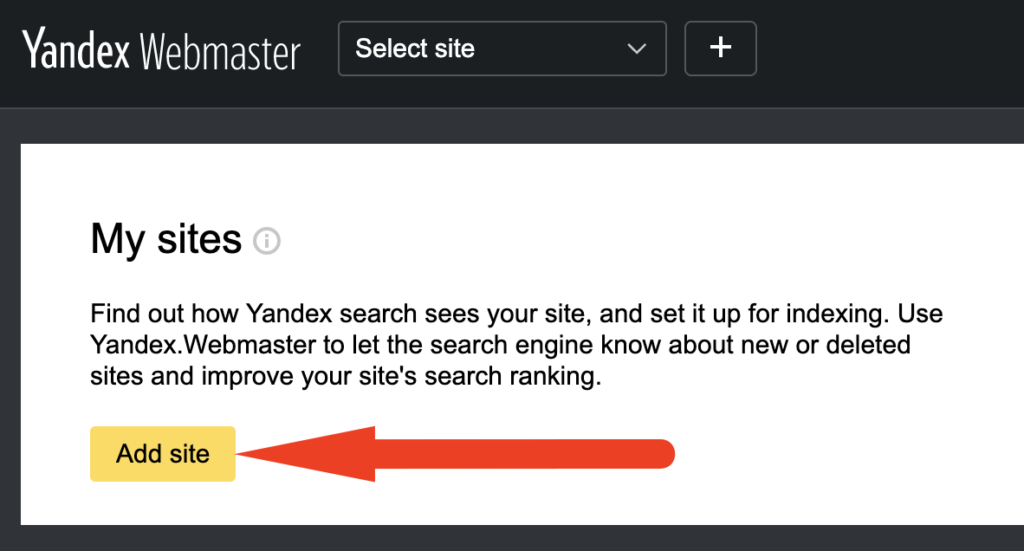This screenshot has width=1024, height=551.
Task: Open site list using the Select site combo box
Action: pyautogui.click(x=502, y=48)
